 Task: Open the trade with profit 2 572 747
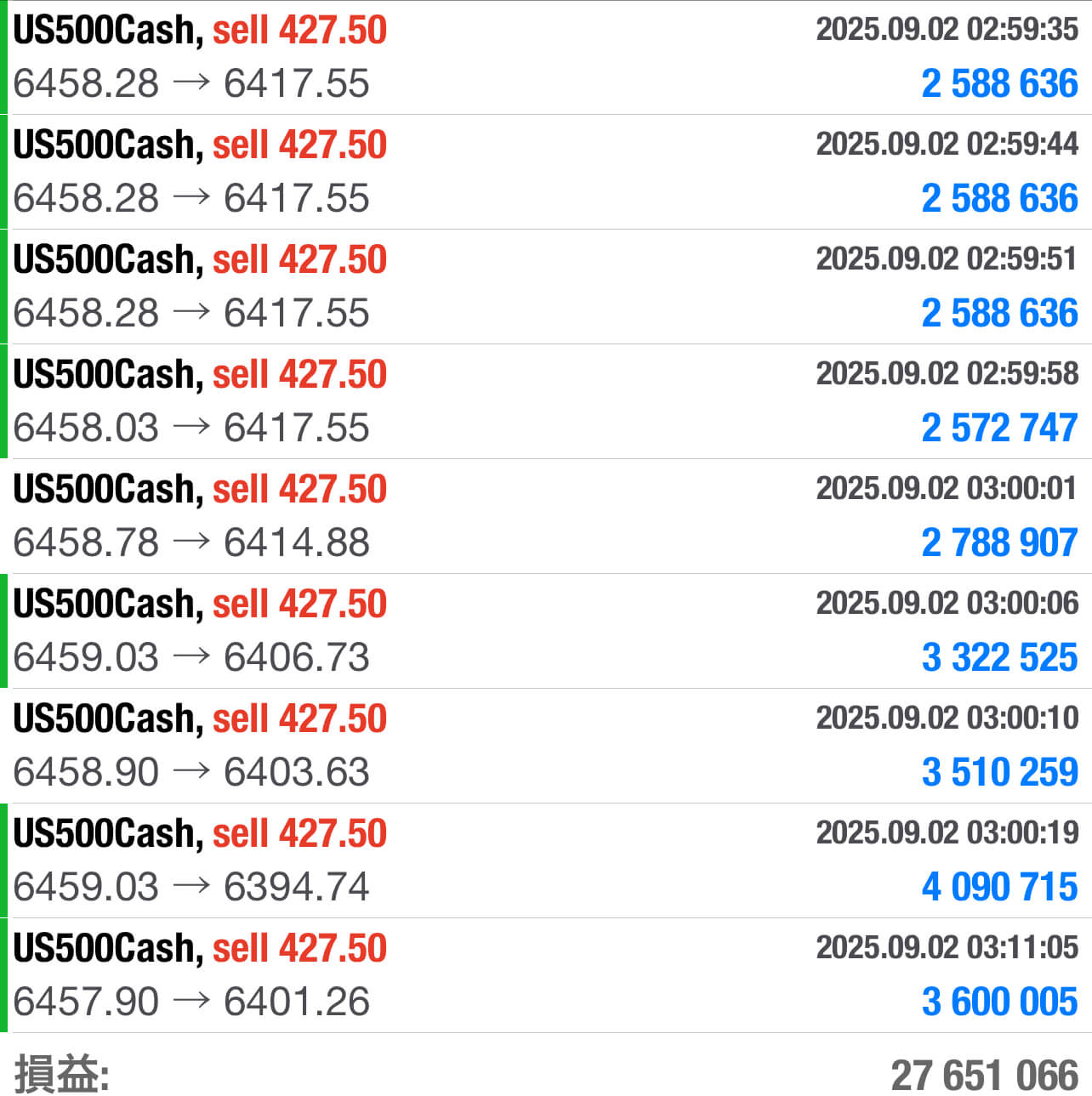pos(546,401)
